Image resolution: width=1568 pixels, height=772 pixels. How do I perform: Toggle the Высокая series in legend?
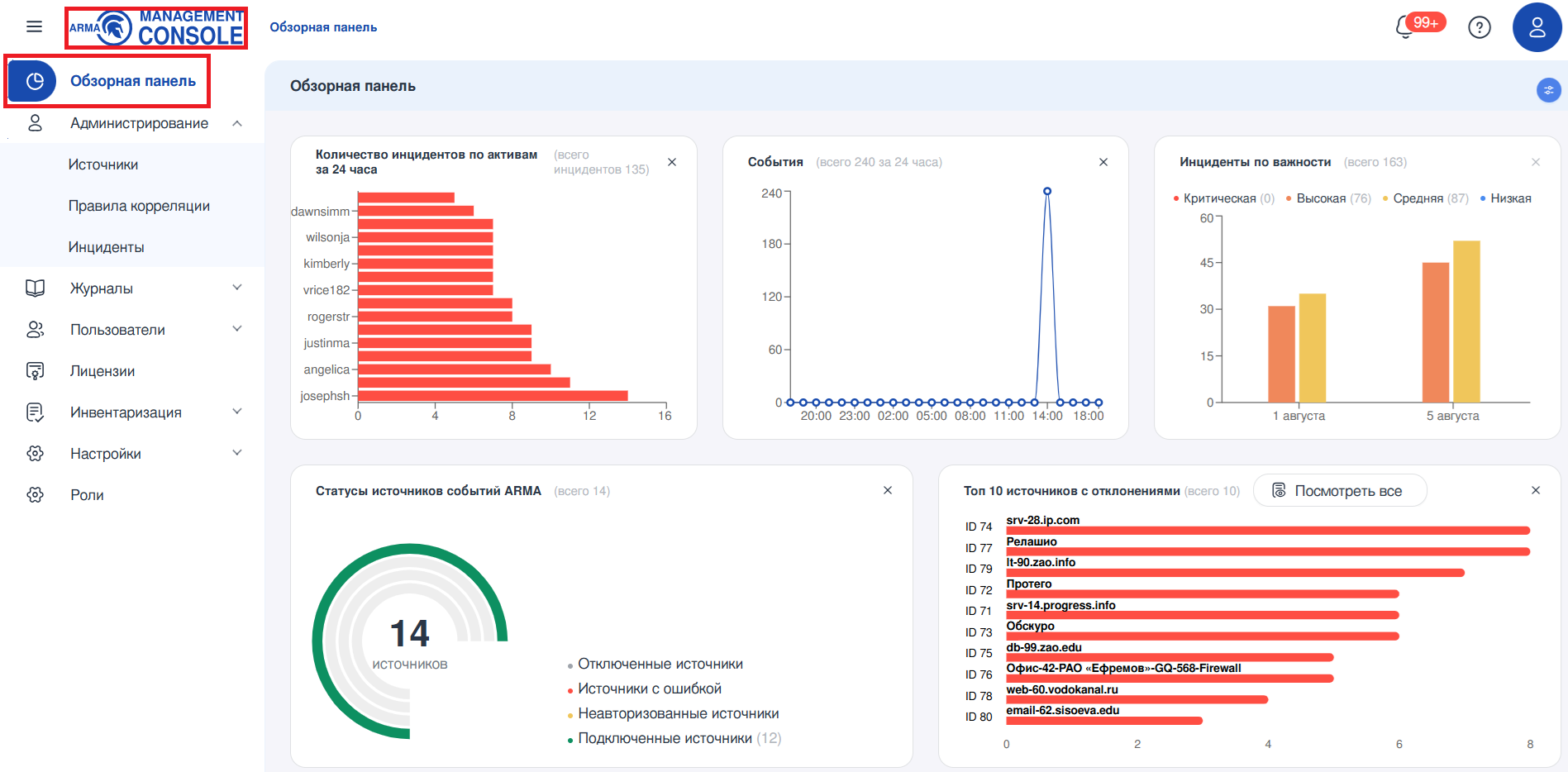1327,198
